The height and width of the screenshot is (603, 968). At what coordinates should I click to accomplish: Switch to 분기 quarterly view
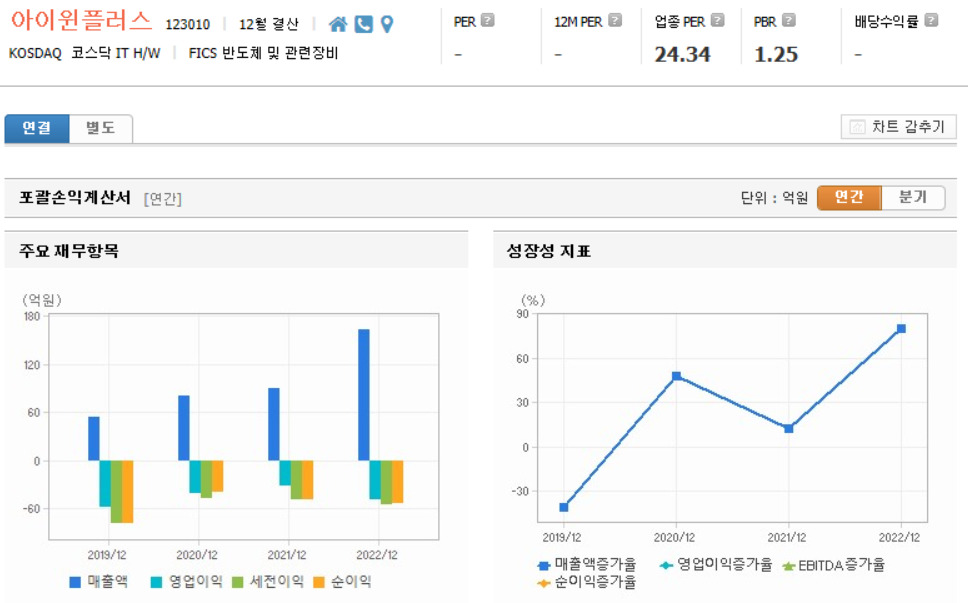click(x=911, y=197)
